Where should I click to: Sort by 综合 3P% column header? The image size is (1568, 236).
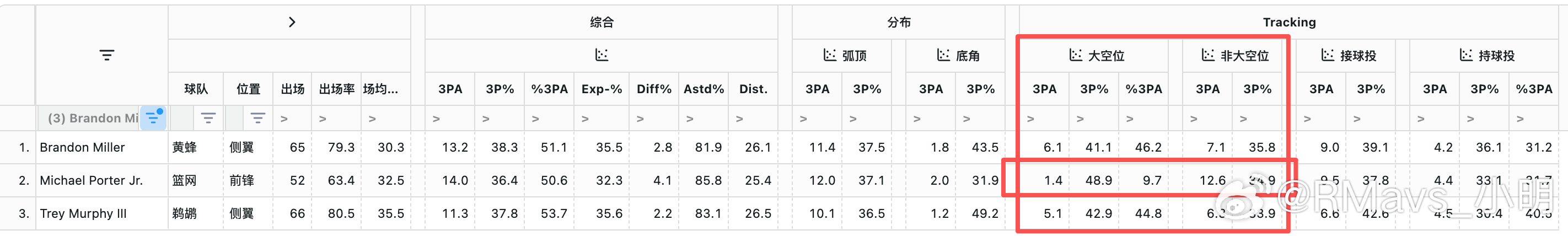pyautogui.click(x=499, y=89)
